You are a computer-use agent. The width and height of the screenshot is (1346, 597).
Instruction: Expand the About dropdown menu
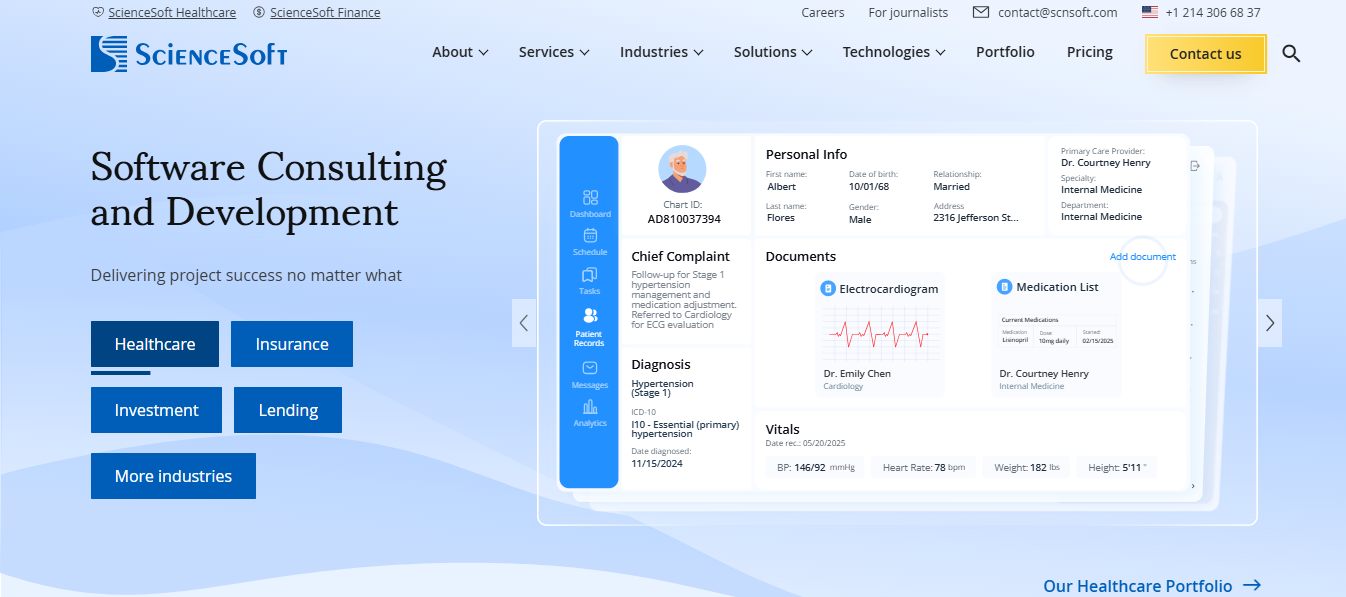(460, 52)
